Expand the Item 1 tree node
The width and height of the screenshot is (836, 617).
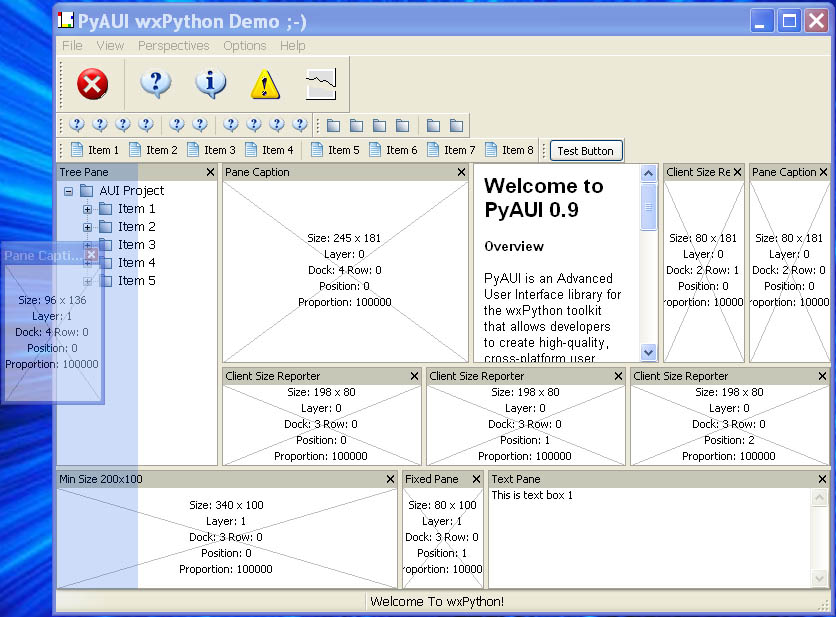[x=88, y=209]
